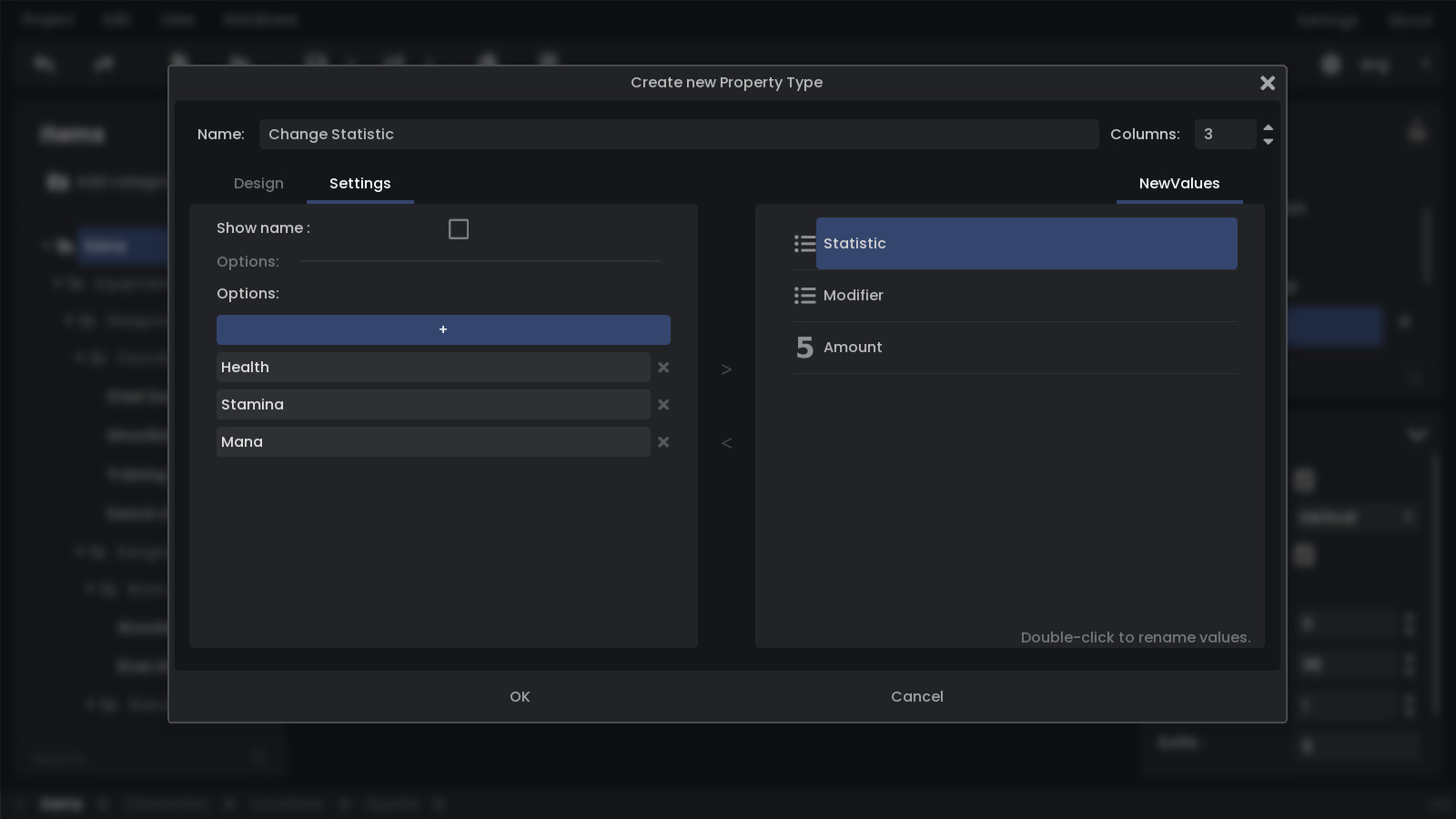The width and height of the screenshot is (1456, 819).
Task: Move selected option right with the arrow
Action: (725, 369)
